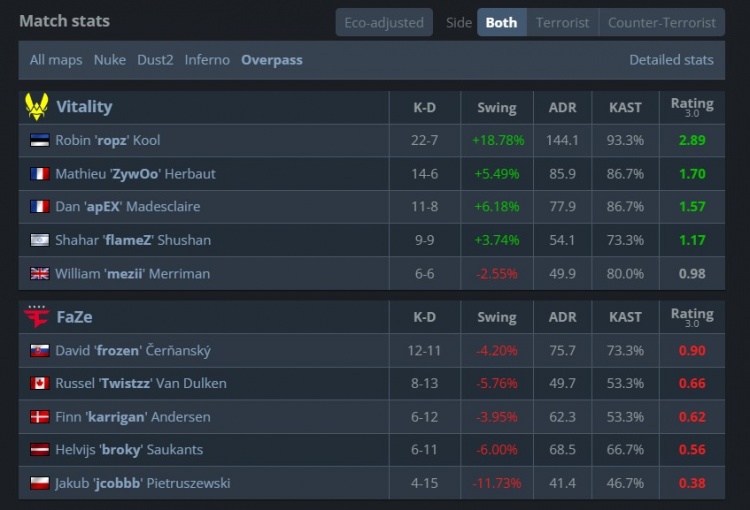Show stats for the Dust2 map
The width and height of the screenshot is (750, 510).
155,60
